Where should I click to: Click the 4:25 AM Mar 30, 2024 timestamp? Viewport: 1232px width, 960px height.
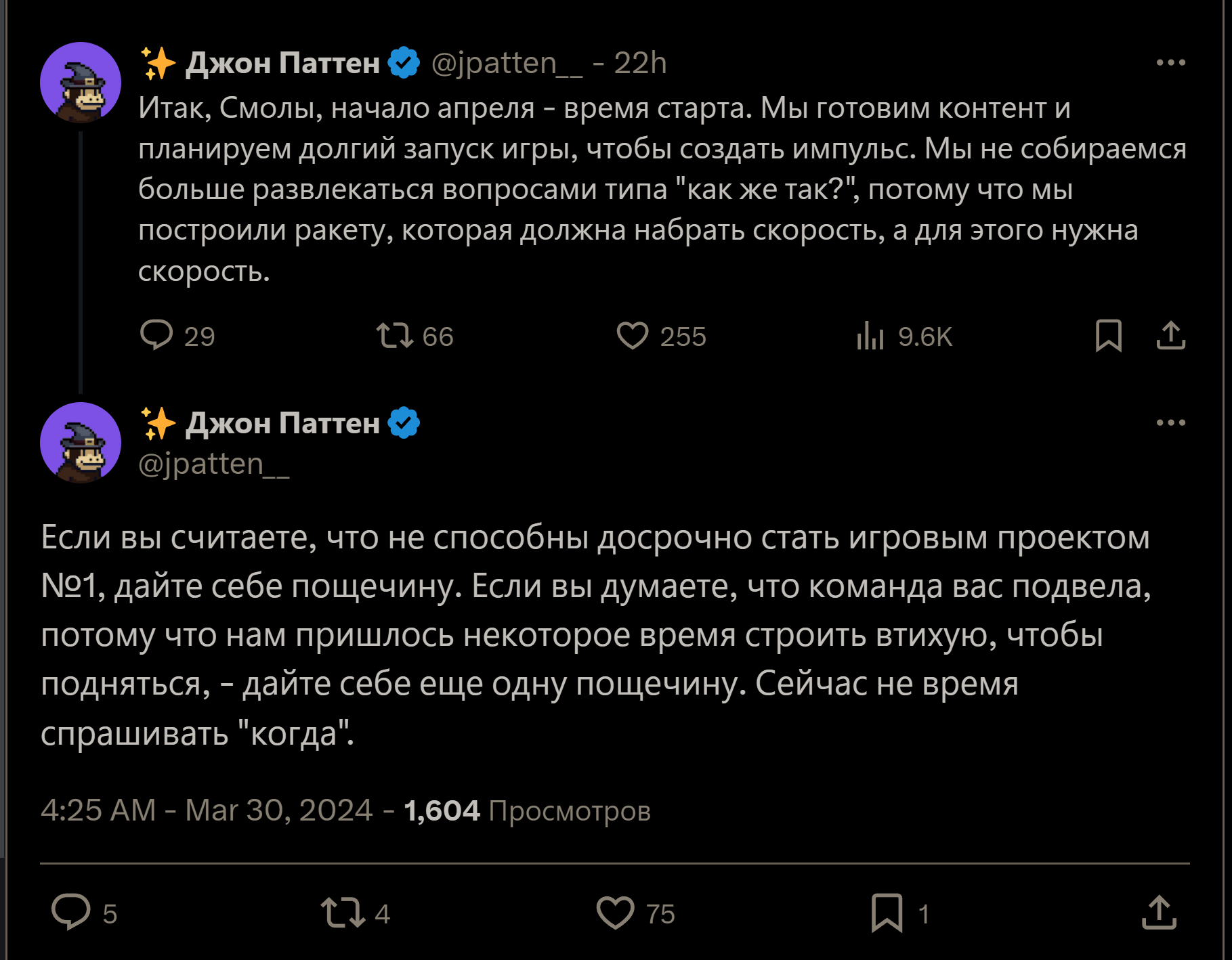pos(207,810)
